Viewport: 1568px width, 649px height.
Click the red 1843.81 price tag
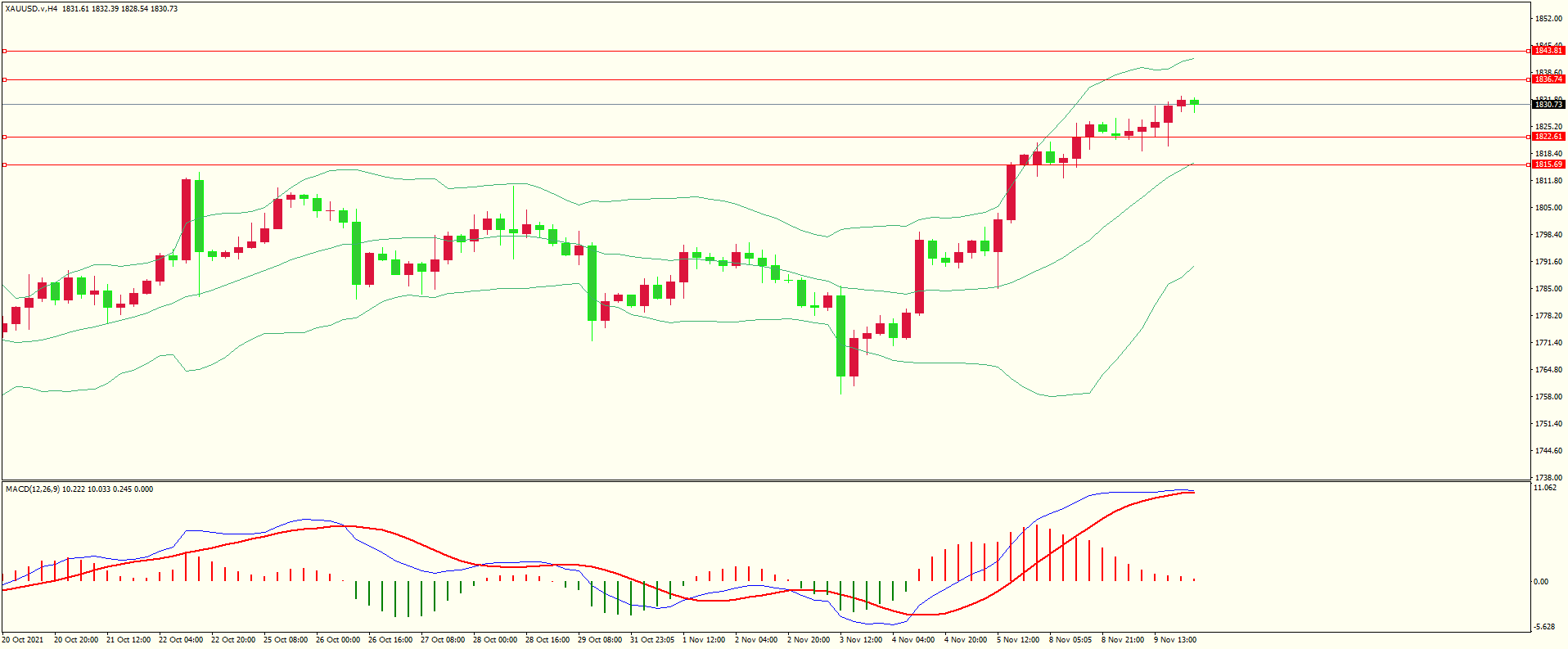1548,51
